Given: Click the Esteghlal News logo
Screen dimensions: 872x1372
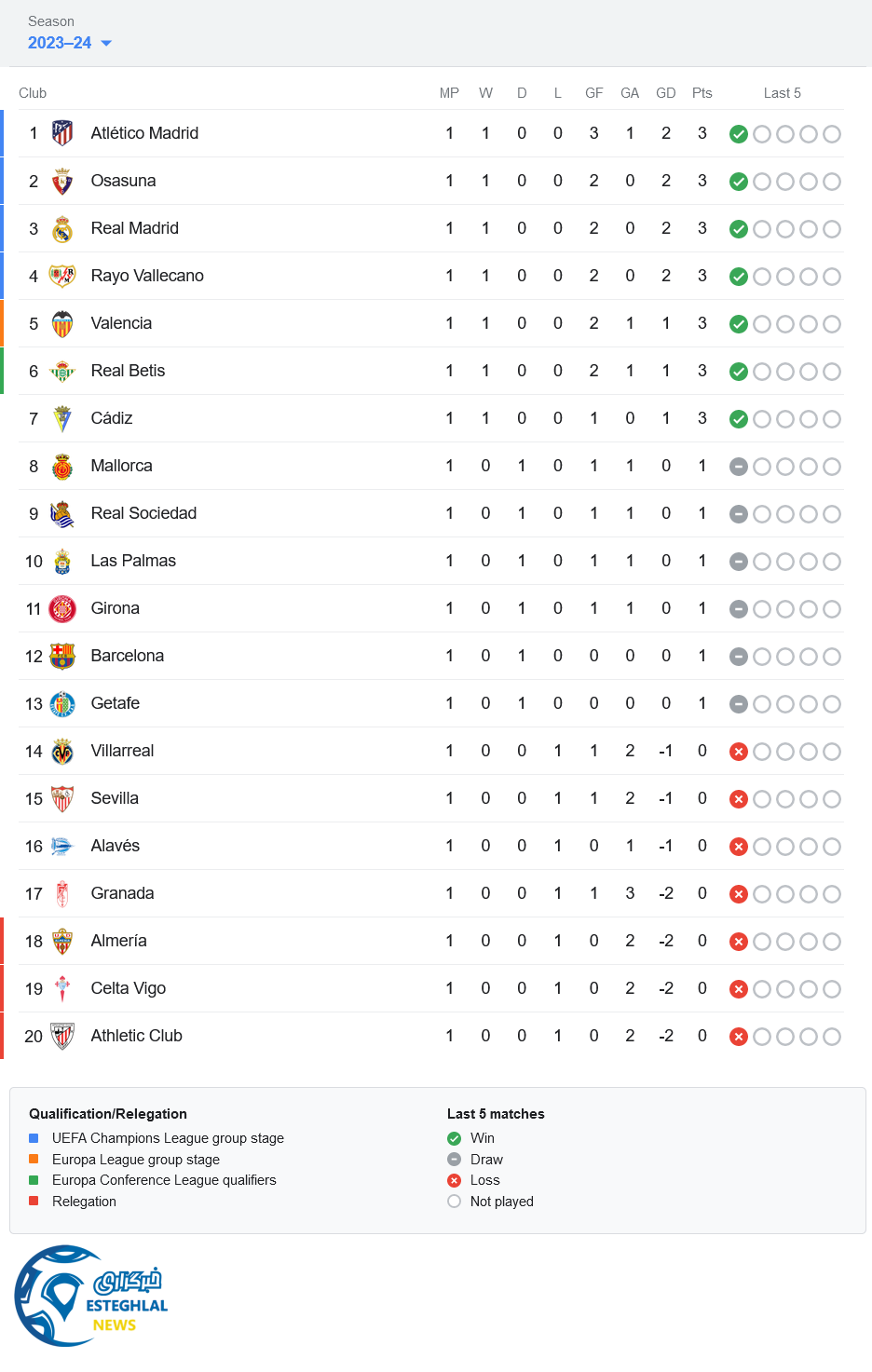Looking at the screenshot, I should click(x=90, y=1296).
